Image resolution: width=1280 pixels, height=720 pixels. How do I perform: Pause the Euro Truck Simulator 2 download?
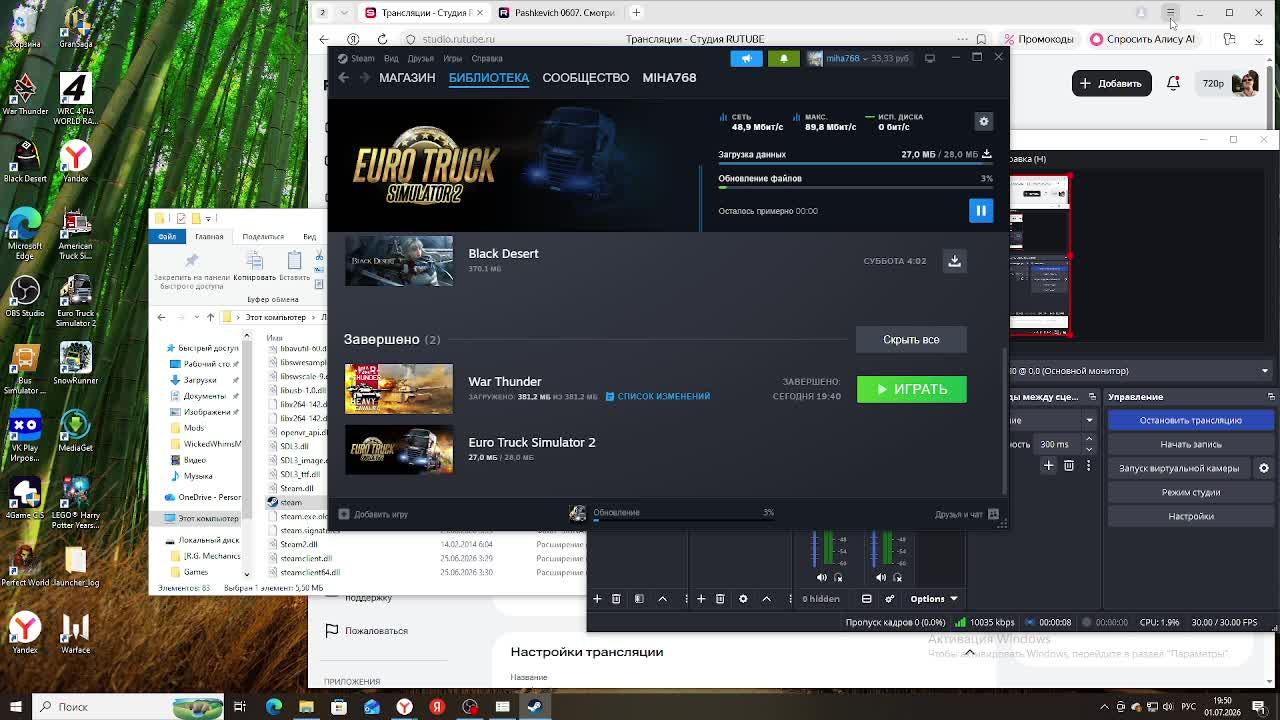click(980, 211)
